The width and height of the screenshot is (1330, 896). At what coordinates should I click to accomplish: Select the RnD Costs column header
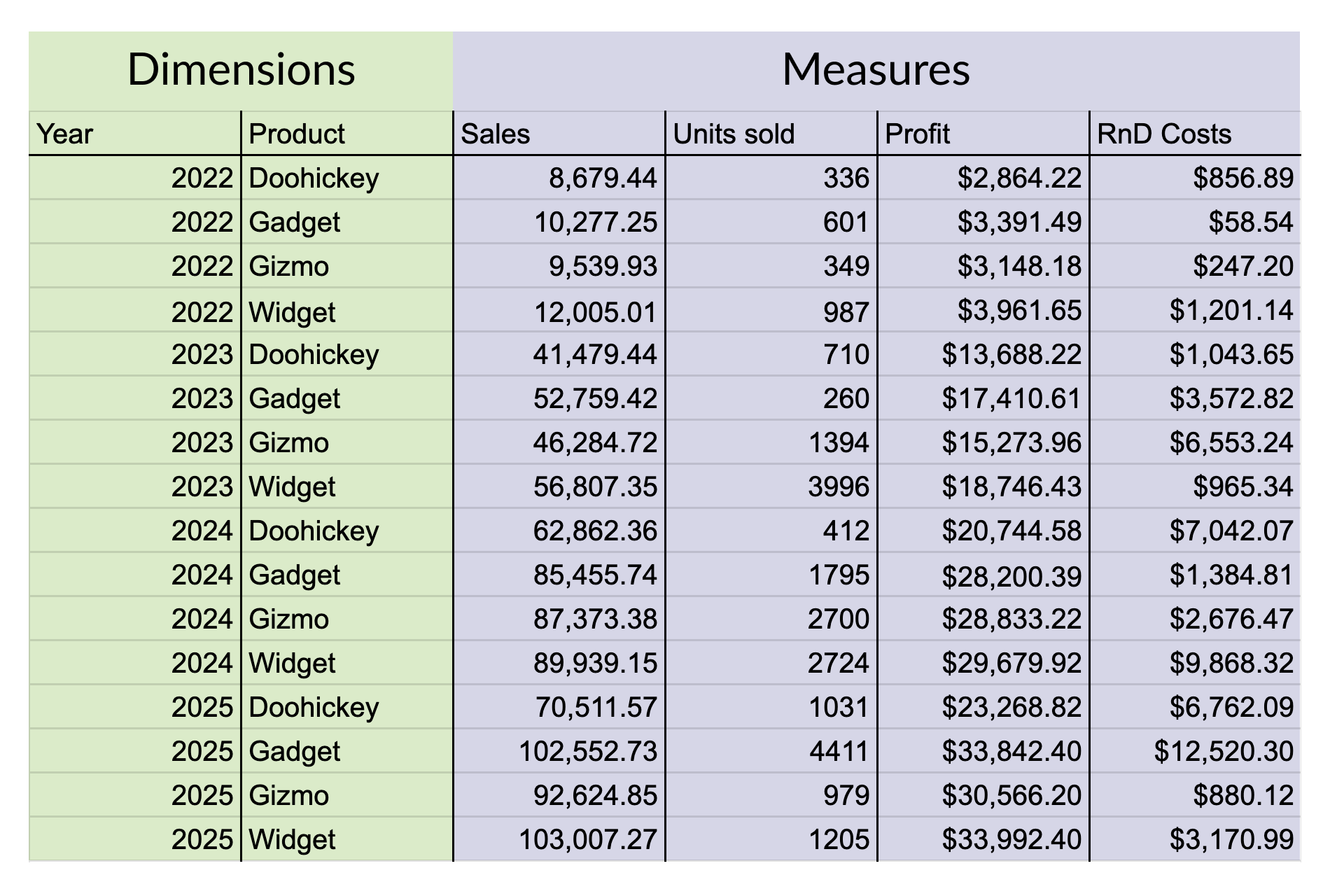[1195, 134]
